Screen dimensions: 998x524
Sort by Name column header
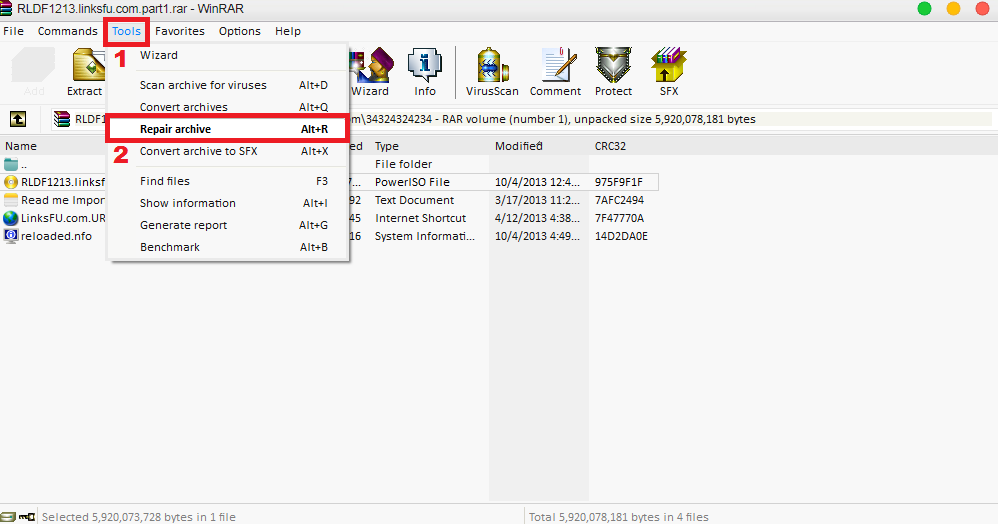[x=21, y=146]
